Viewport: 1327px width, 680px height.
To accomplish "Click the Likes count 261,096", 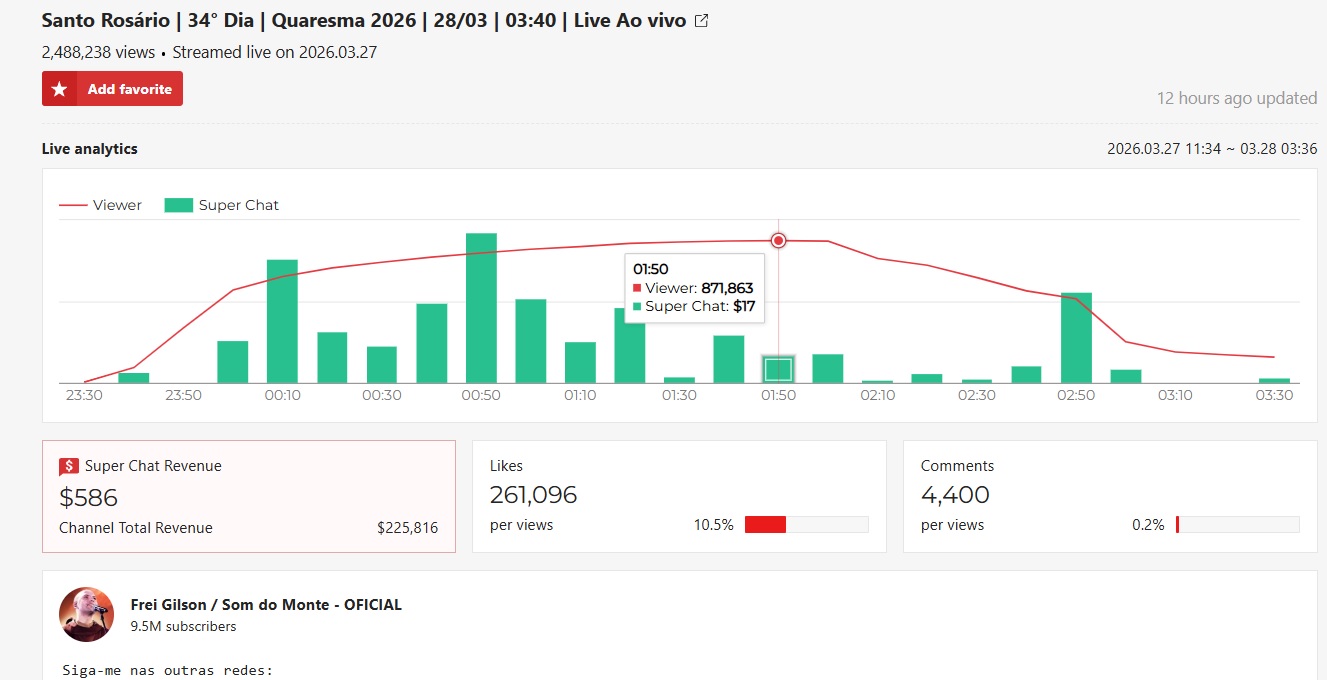I will [x=533, y=495].
